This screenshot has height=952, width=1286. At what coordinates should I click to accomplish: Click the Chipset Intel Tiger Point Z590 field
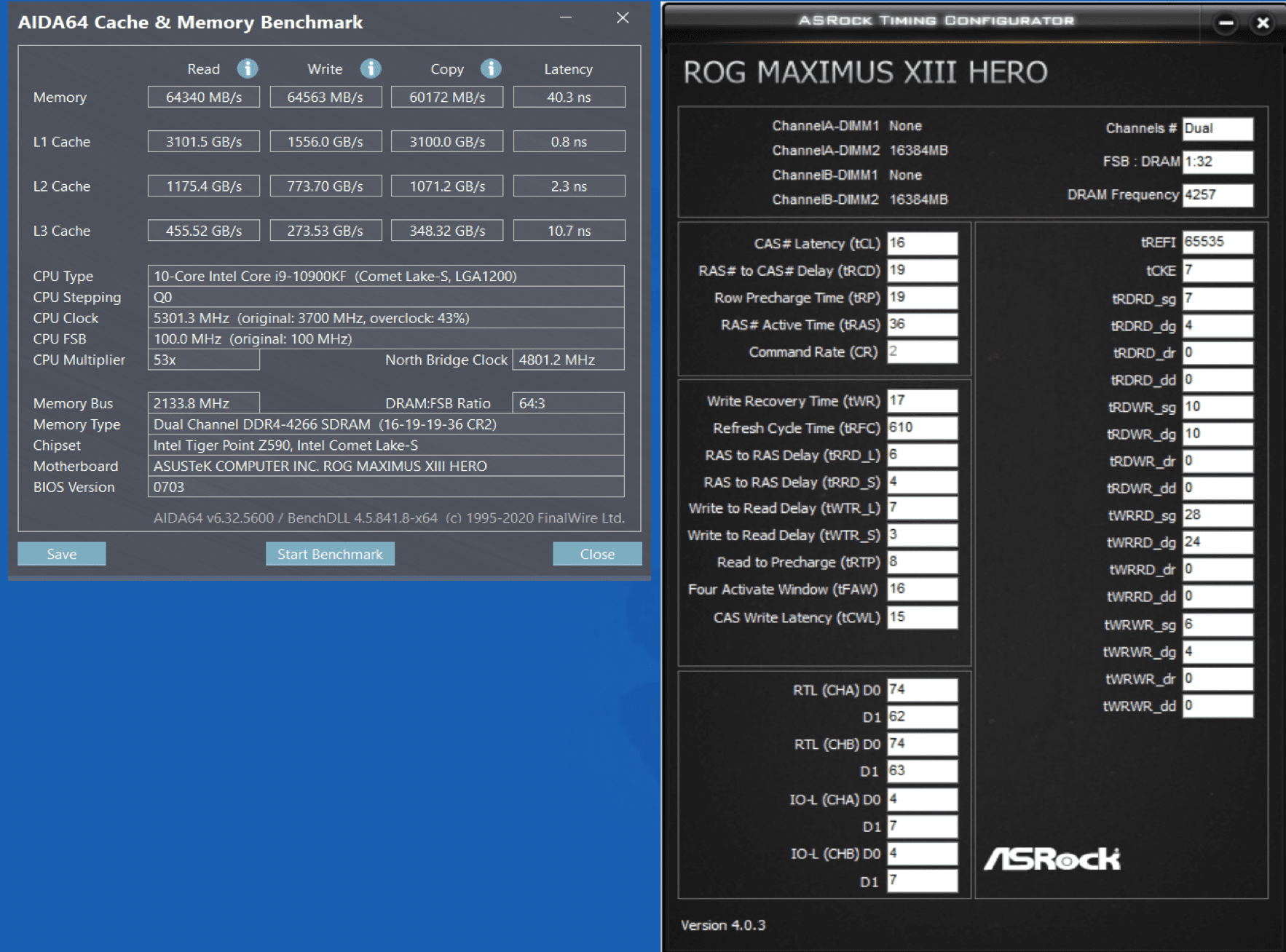click(x=386, y=445)
